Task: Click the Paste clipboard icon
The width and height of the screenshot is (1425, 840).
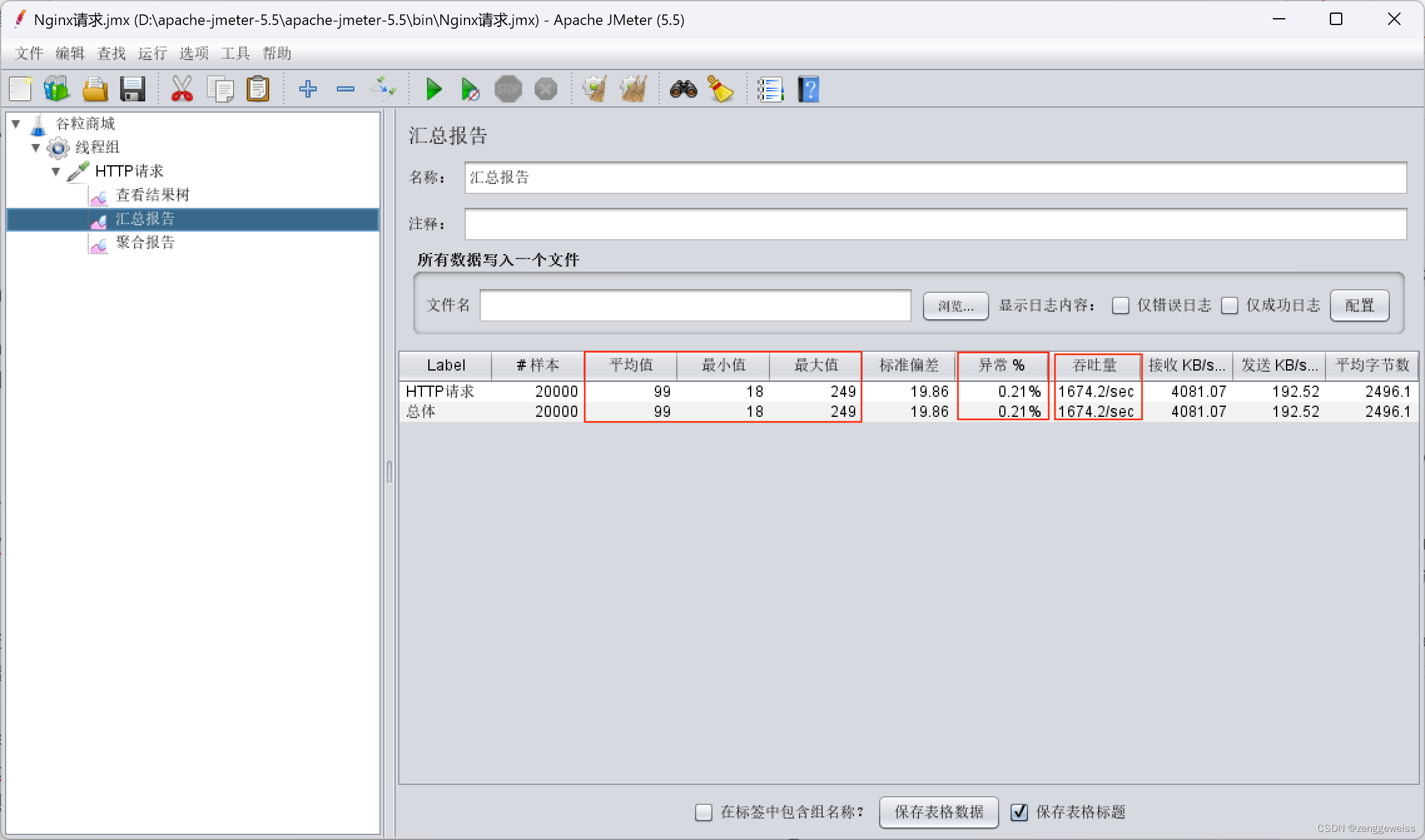Action: click(x=258, y=89)
